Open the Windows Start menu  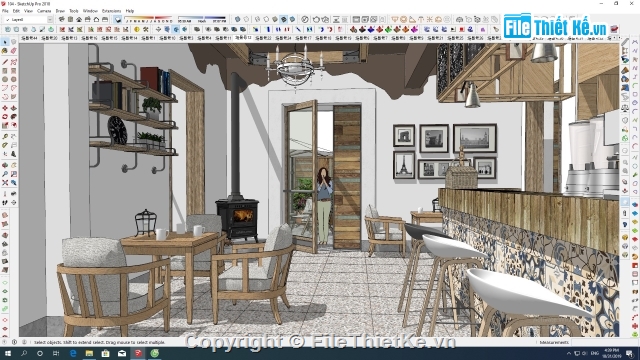coord(7,353)
